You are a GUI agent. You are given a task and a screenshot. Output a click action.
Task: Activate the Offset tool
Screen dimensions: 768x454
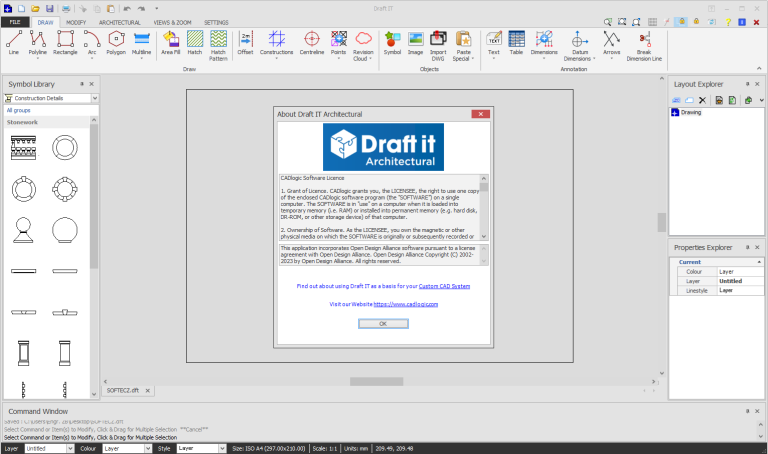click(x=245, y=42)
